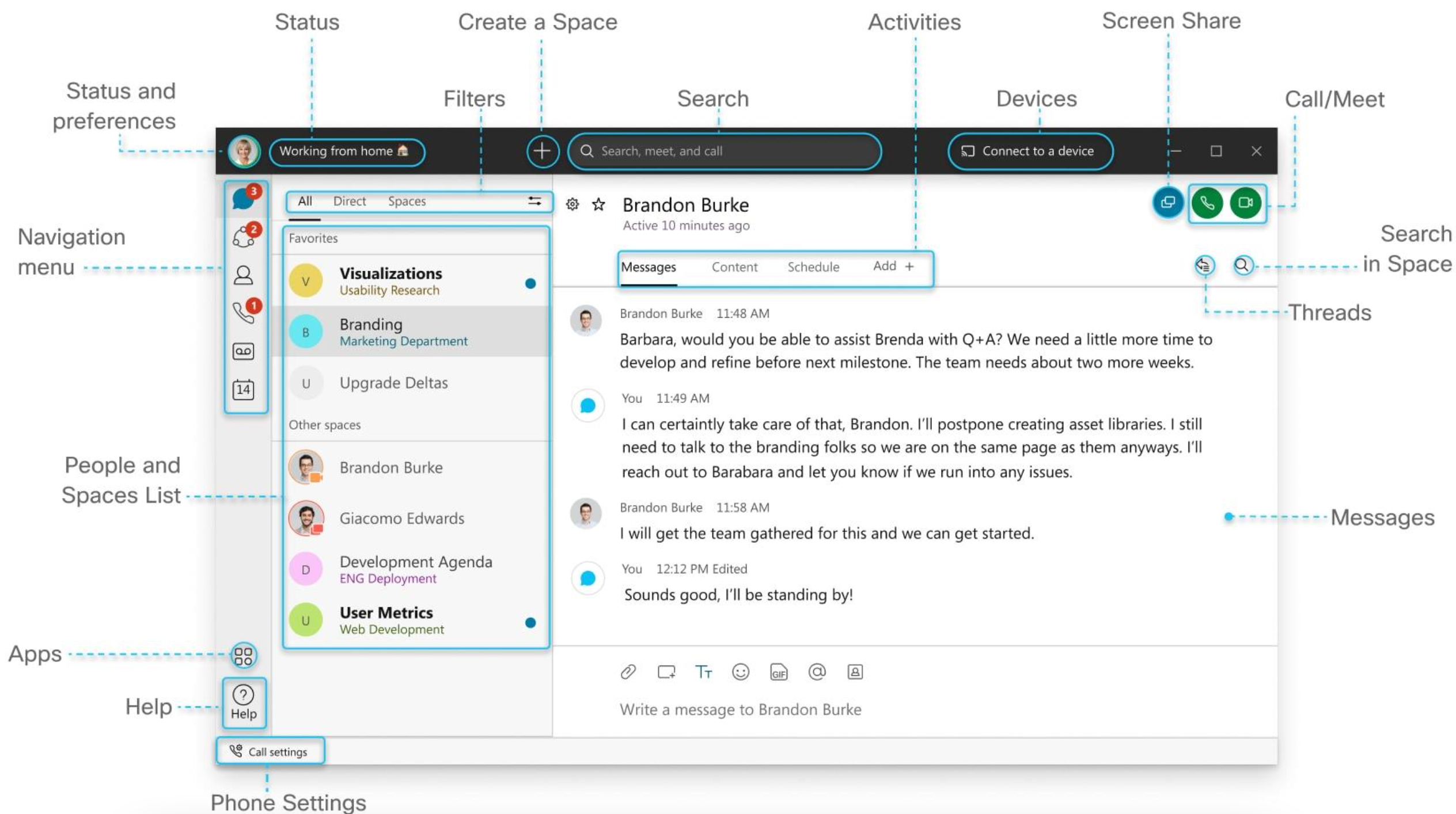Toggle the favorite star for Brandon Burke

(598, 204)
